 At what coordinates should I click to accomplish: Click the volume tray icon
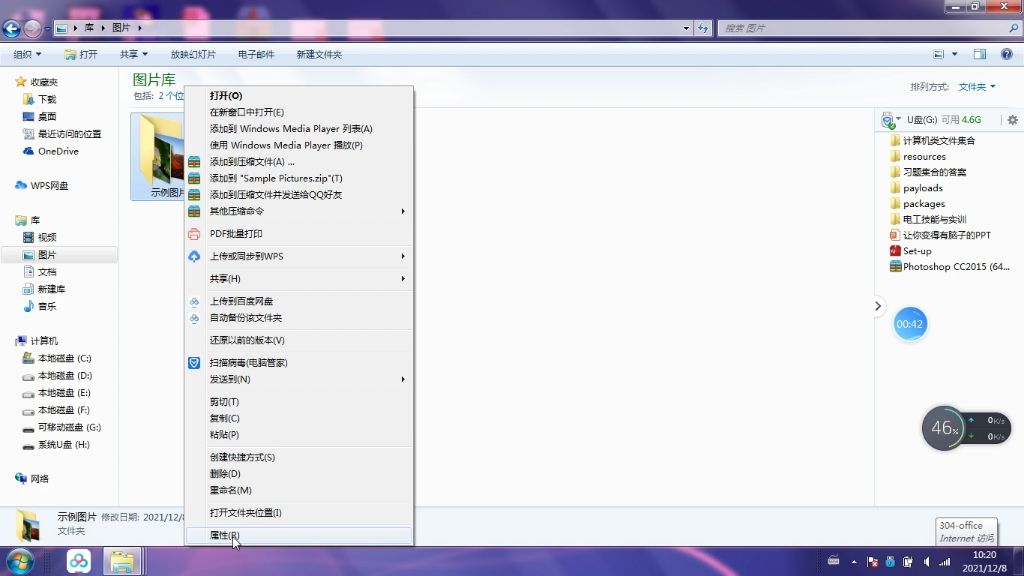pos(926,562)
